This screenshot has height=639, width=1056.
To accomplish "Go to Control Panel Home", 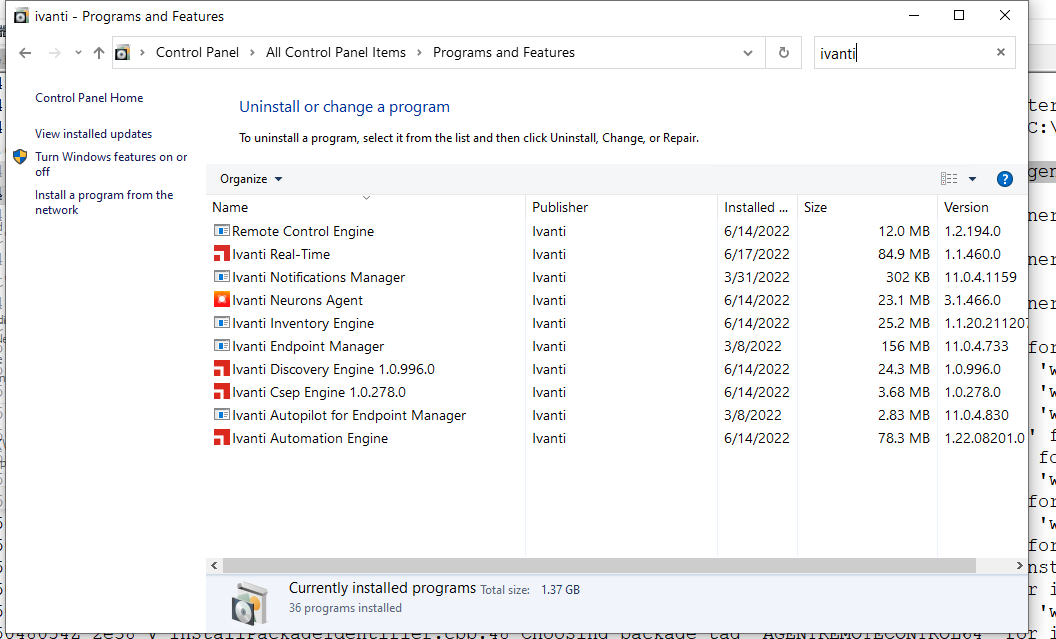I will pyautogui.click(x=90, y=98).
